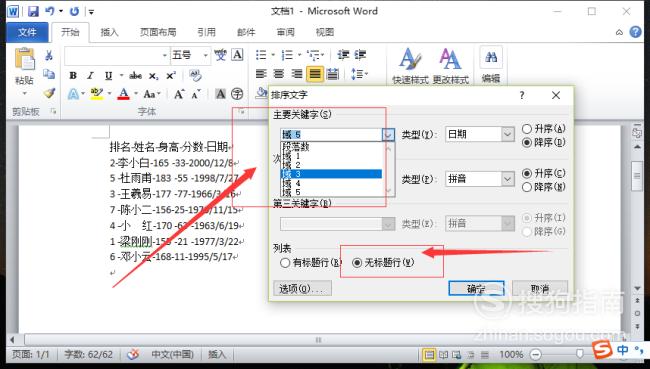Click the Paste icon in clipboard group

(x=24, y=59)
